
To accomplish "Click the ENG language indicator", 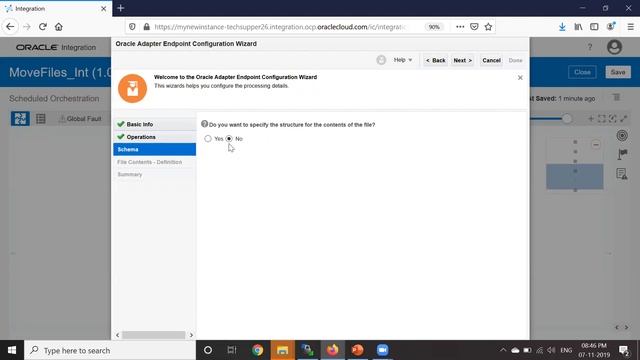I will point(566,350).
